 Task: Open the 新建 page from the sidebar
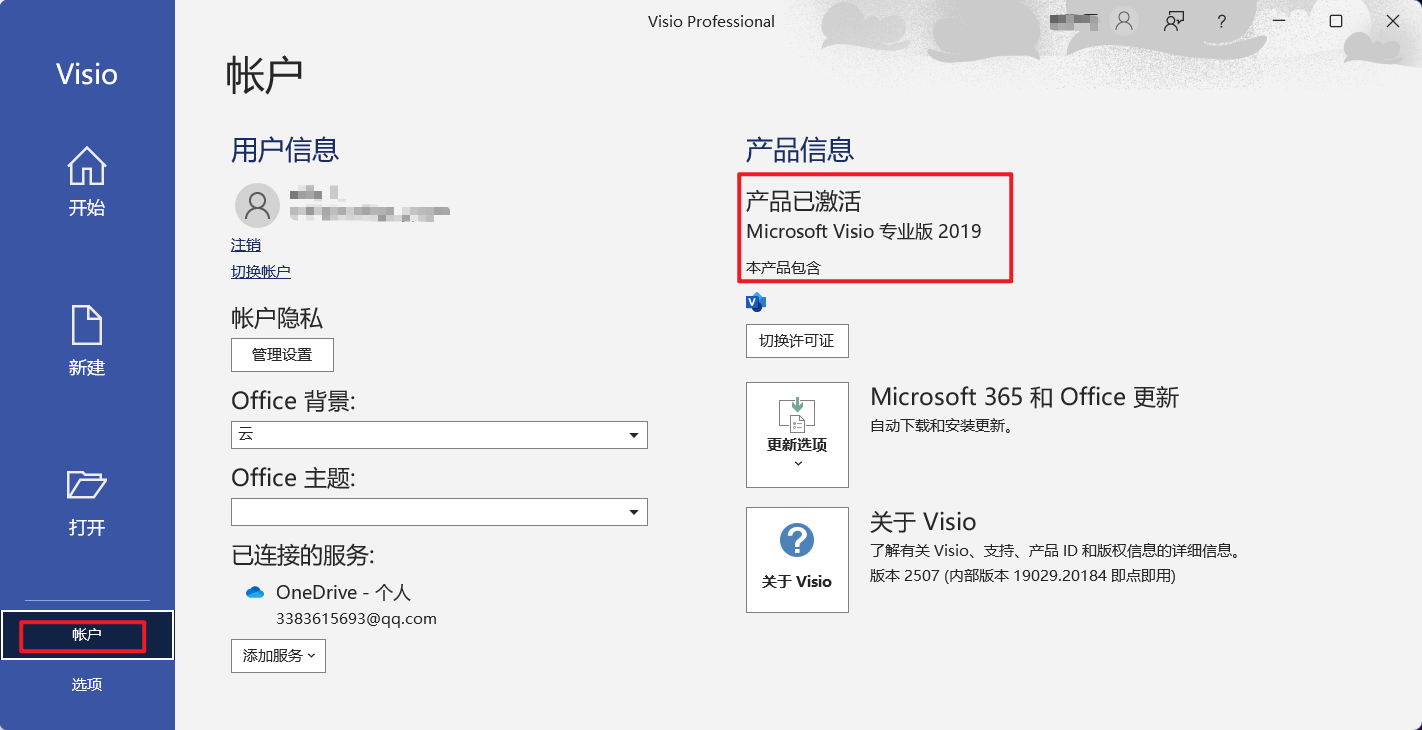click(x=87, y=341)
